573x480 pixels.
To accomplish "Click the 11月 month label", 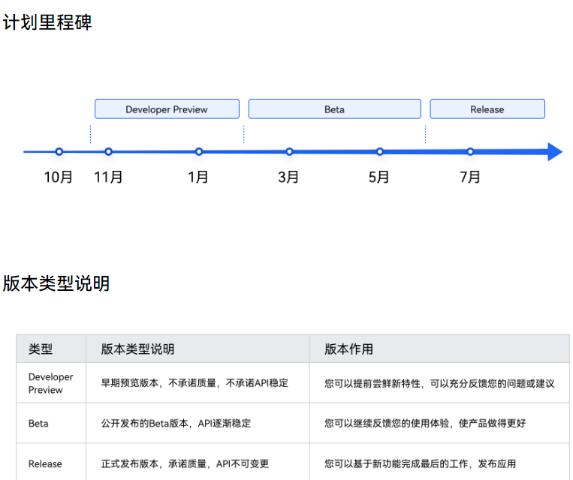I will point(108,177).
